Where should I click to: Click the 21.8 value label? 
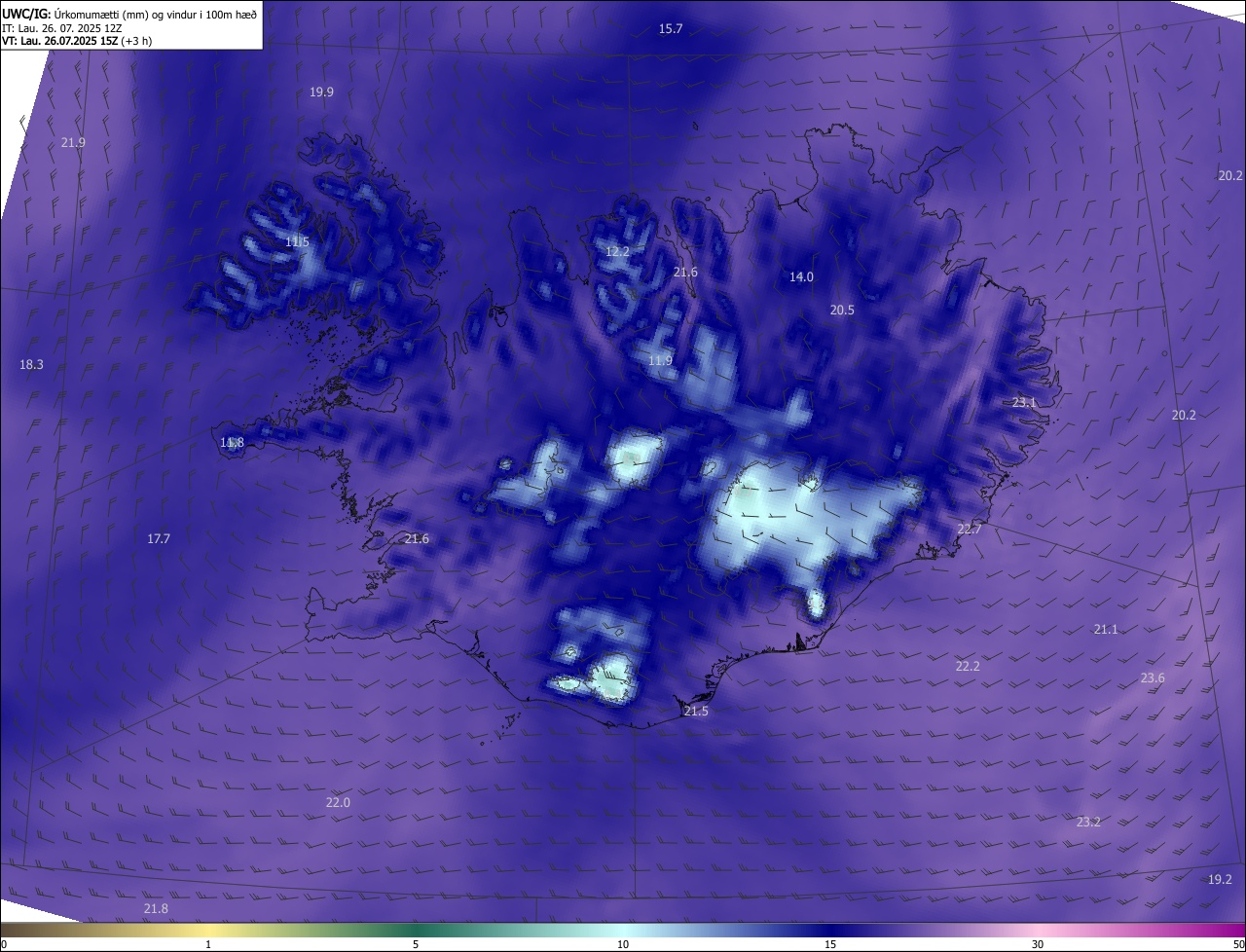[x=156, y=909]
